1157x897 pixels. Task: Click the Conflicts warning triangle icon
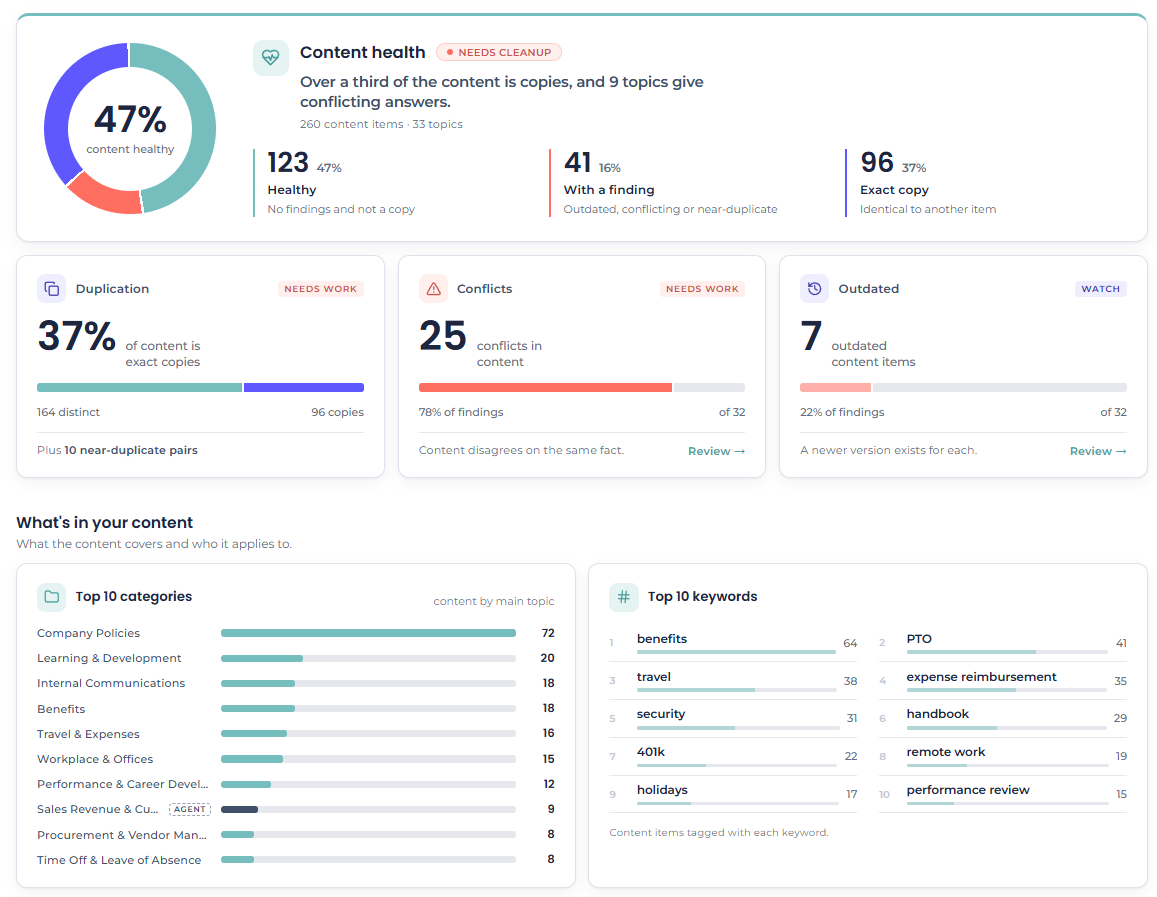433,288
